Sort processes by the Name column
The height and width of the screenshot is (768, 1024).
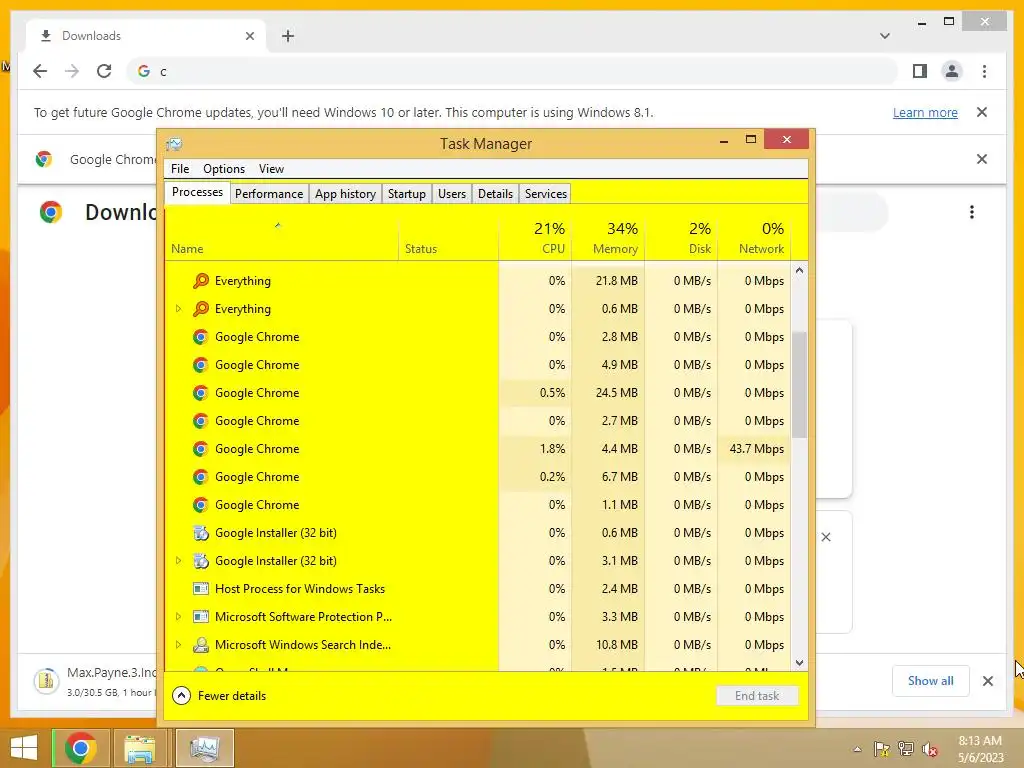point(281,238)
